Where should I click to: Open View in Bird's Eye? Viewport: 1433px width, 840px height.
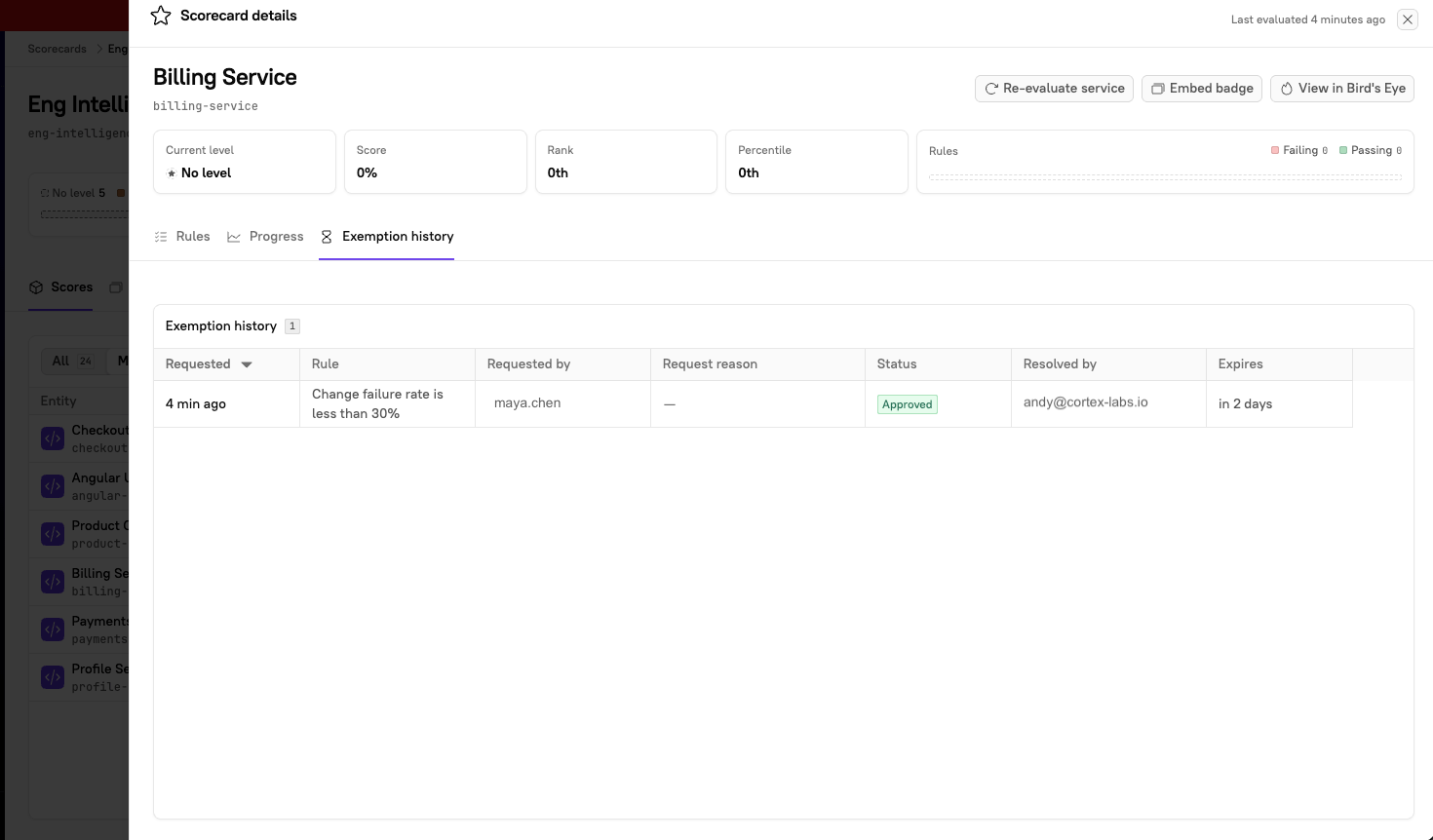click(x=1342, y=89)
